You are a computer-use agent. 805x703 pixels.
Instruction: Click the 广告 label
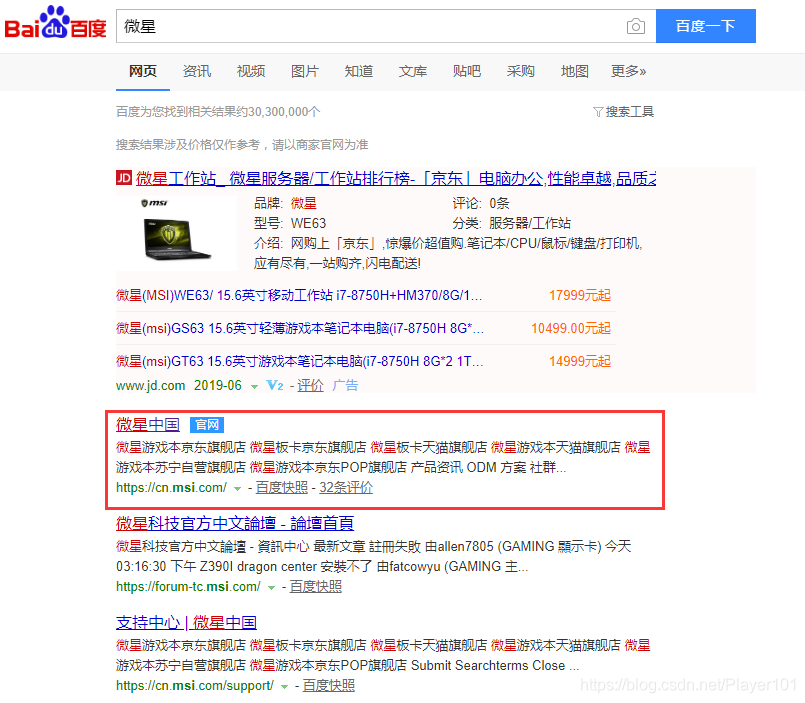pyautogui.click(x=345, y=385)
